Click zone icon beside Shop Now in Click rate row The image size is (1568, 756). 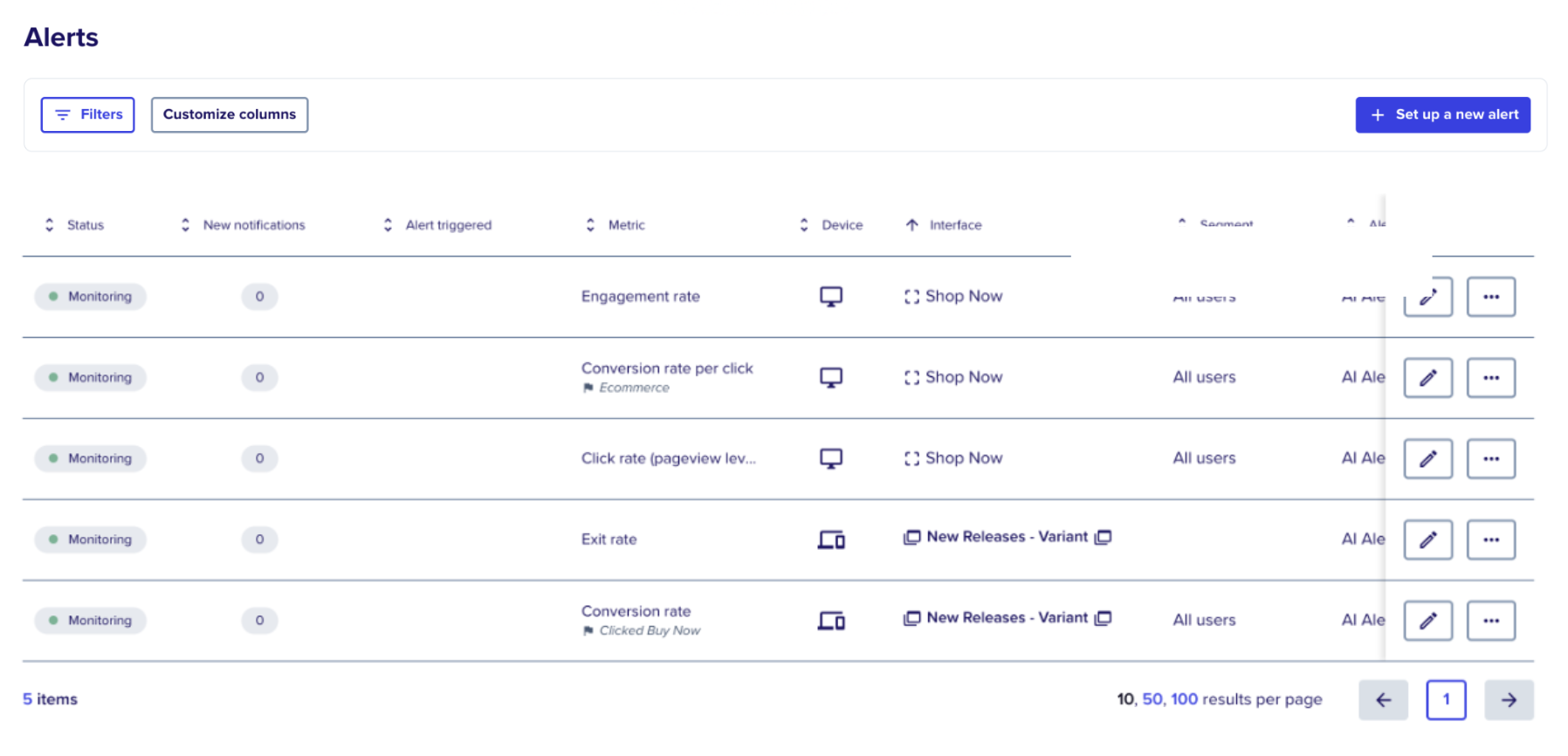pyautogui.click(x=911, y=458)
